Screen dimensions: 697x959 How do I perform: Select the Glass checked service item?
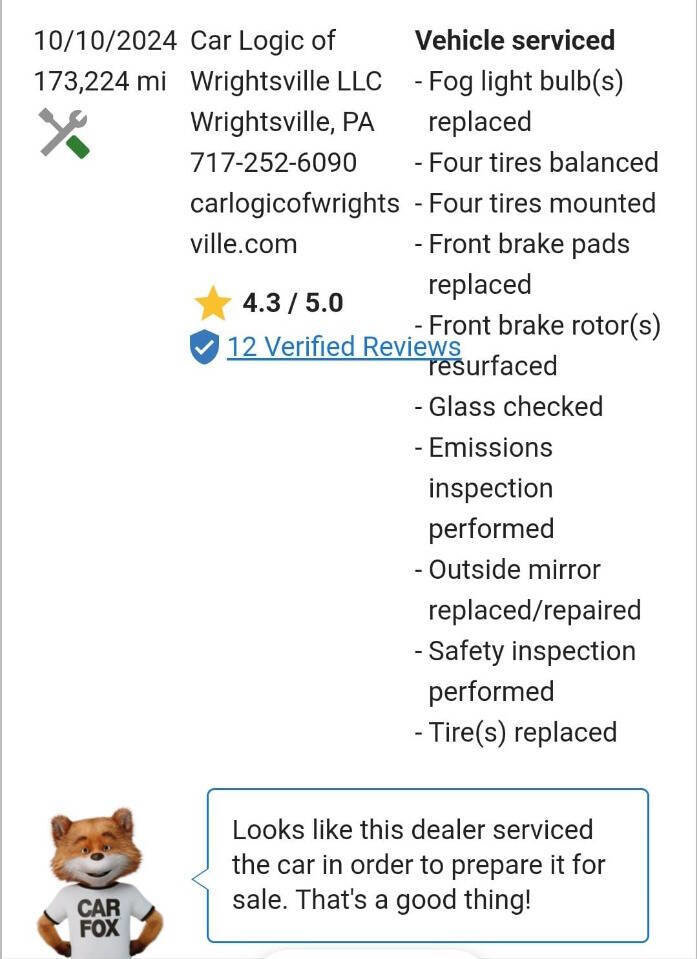pyautogui.click(x=514, y=407)
